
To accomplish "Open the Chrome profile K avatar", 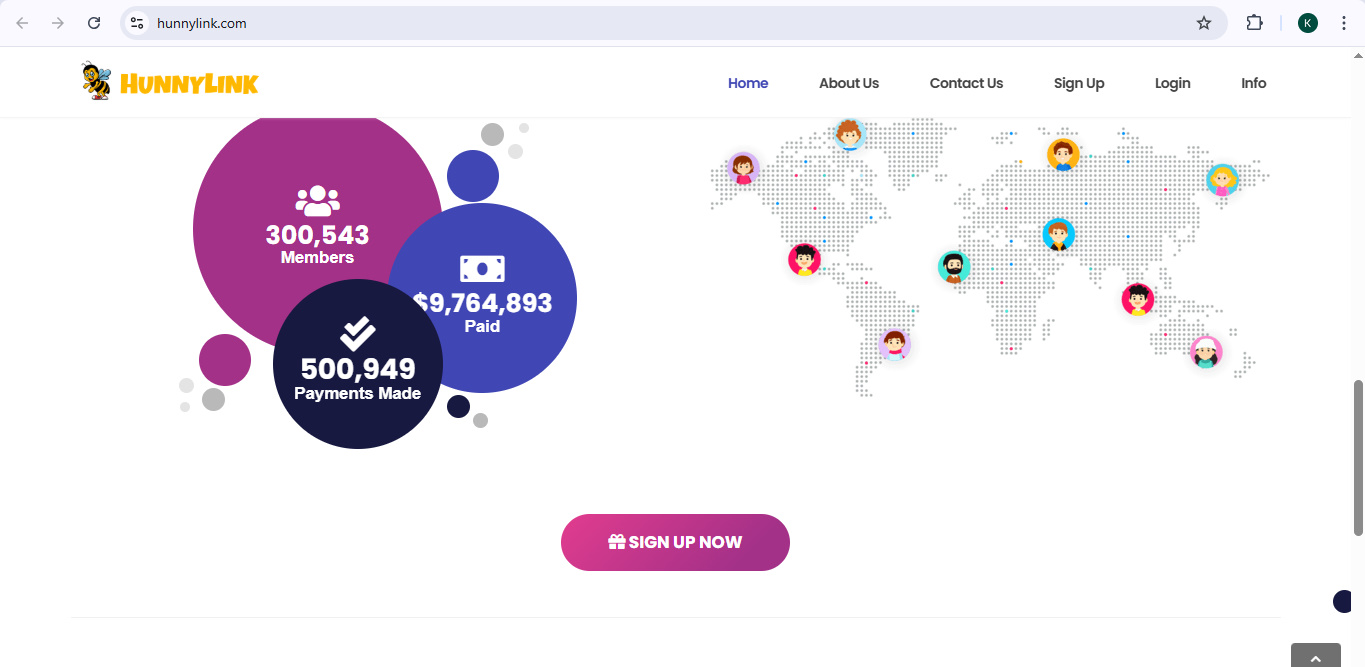I will pyautogui.click(x=1308, y=23).
